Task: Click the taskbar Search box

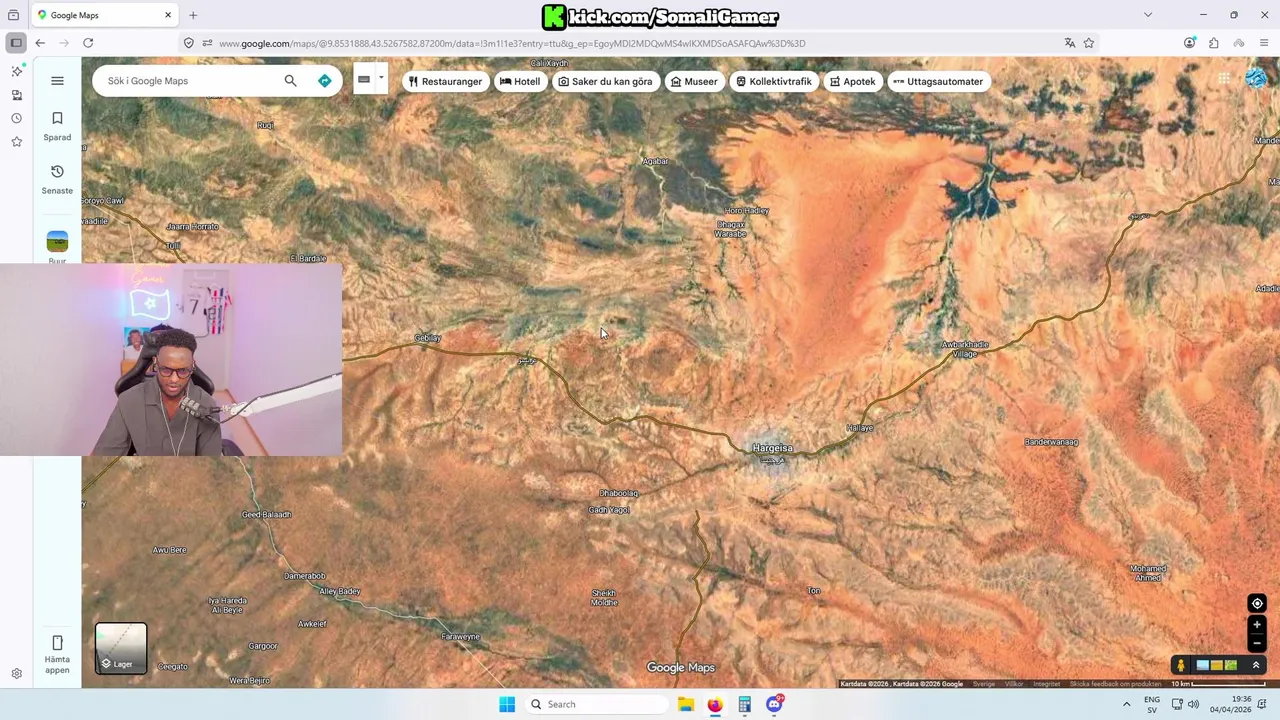Action: [x=596, y=704]
